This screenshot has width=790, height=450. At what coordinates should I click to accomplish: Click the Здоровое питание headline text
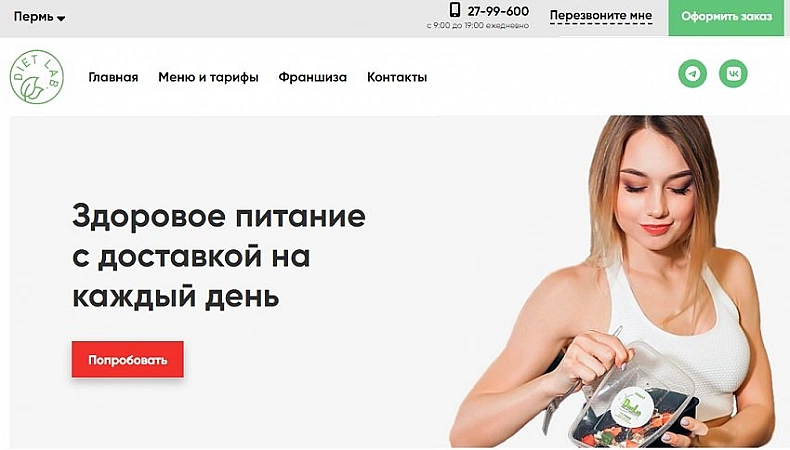pos(219,256)
